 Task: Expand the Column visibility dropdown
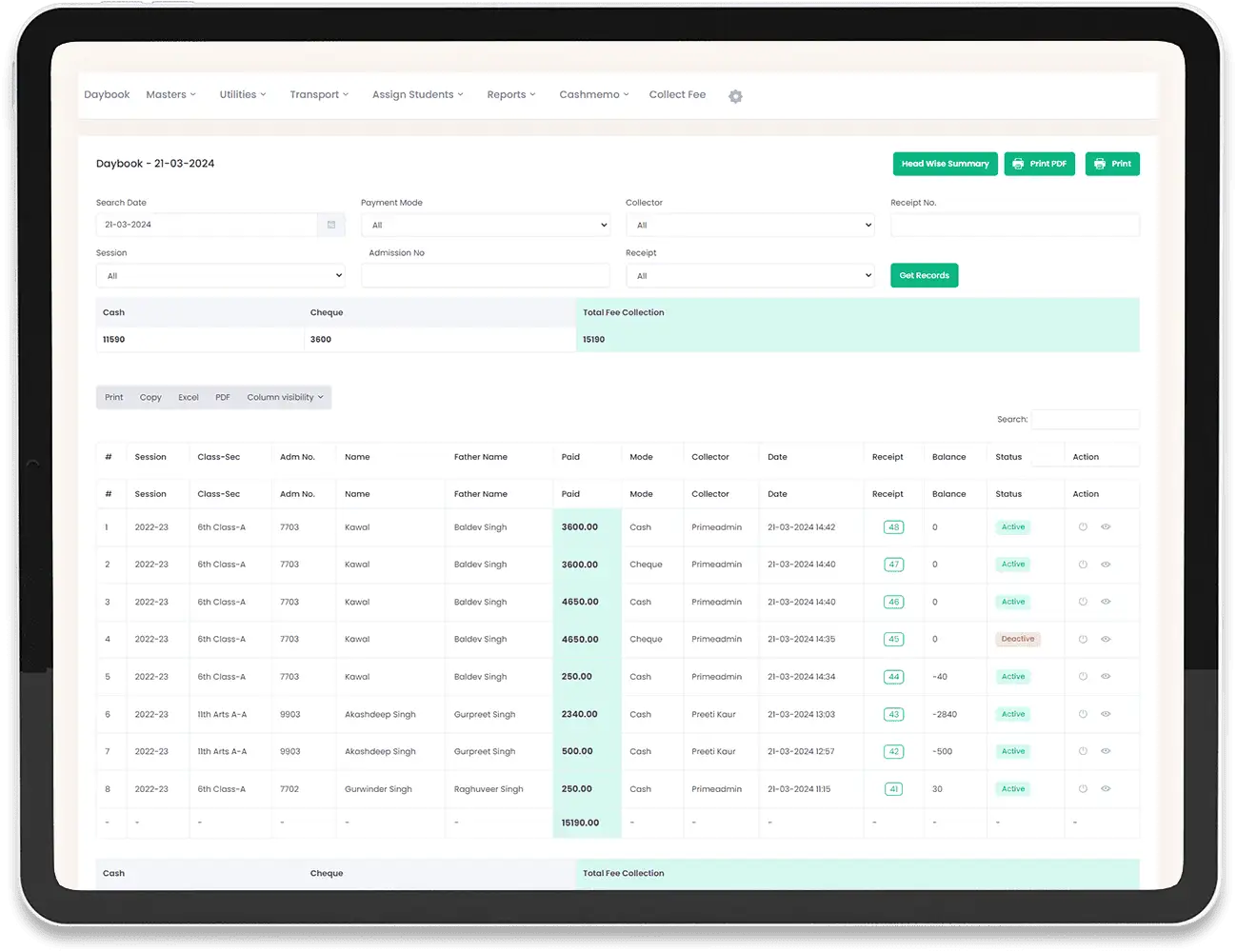[284, 397]
